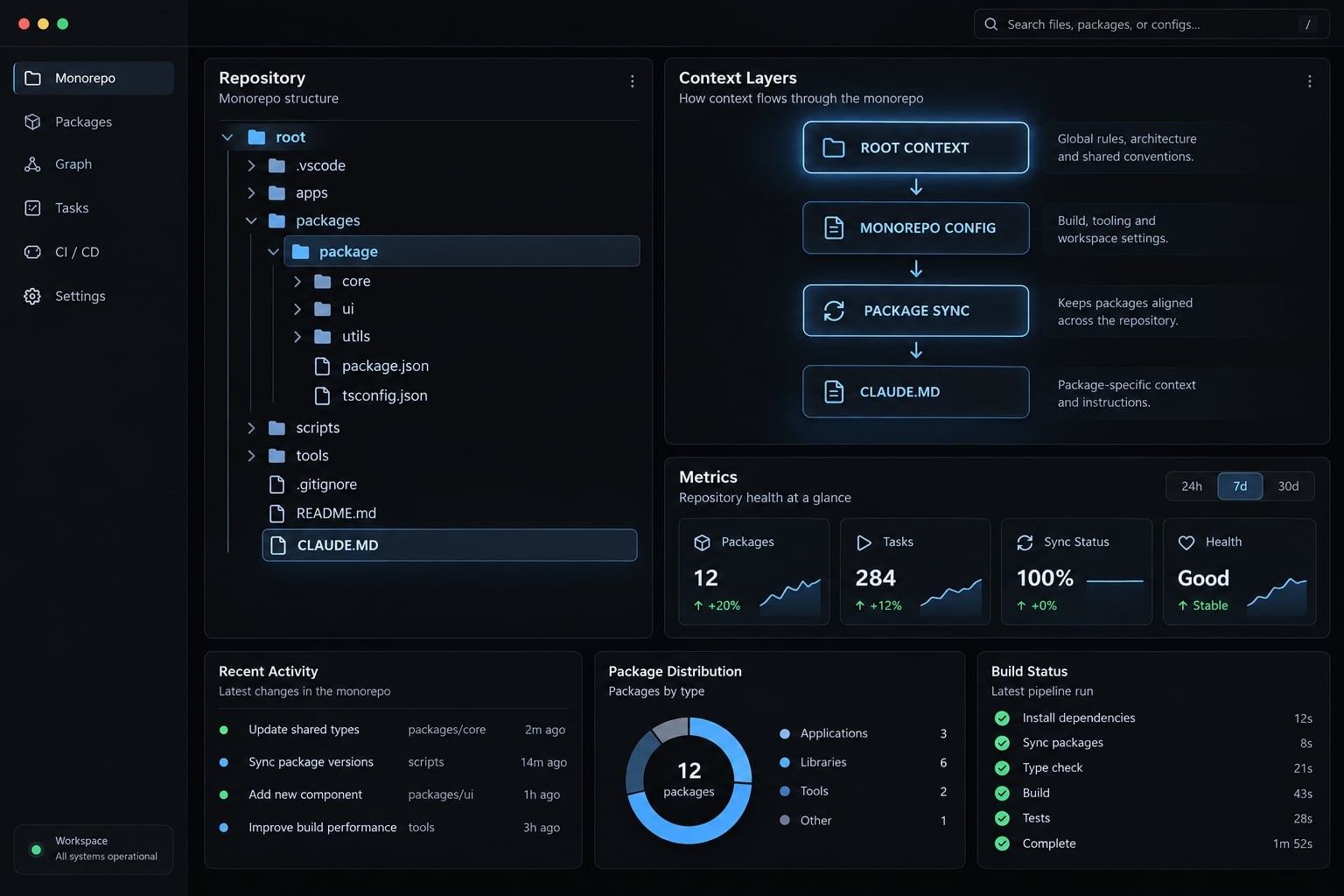Viewport: 1344px width, 896px height.
Task: Expand the scripts folder
Action: [x=251, y=428]
